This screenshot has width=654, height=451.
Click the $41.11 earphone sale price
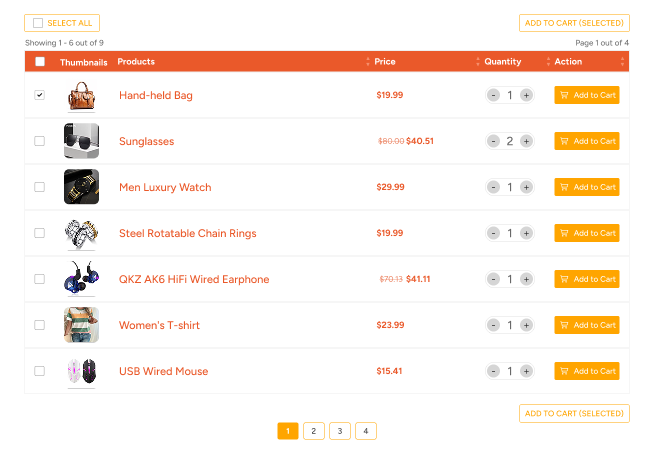click(418, 279)
